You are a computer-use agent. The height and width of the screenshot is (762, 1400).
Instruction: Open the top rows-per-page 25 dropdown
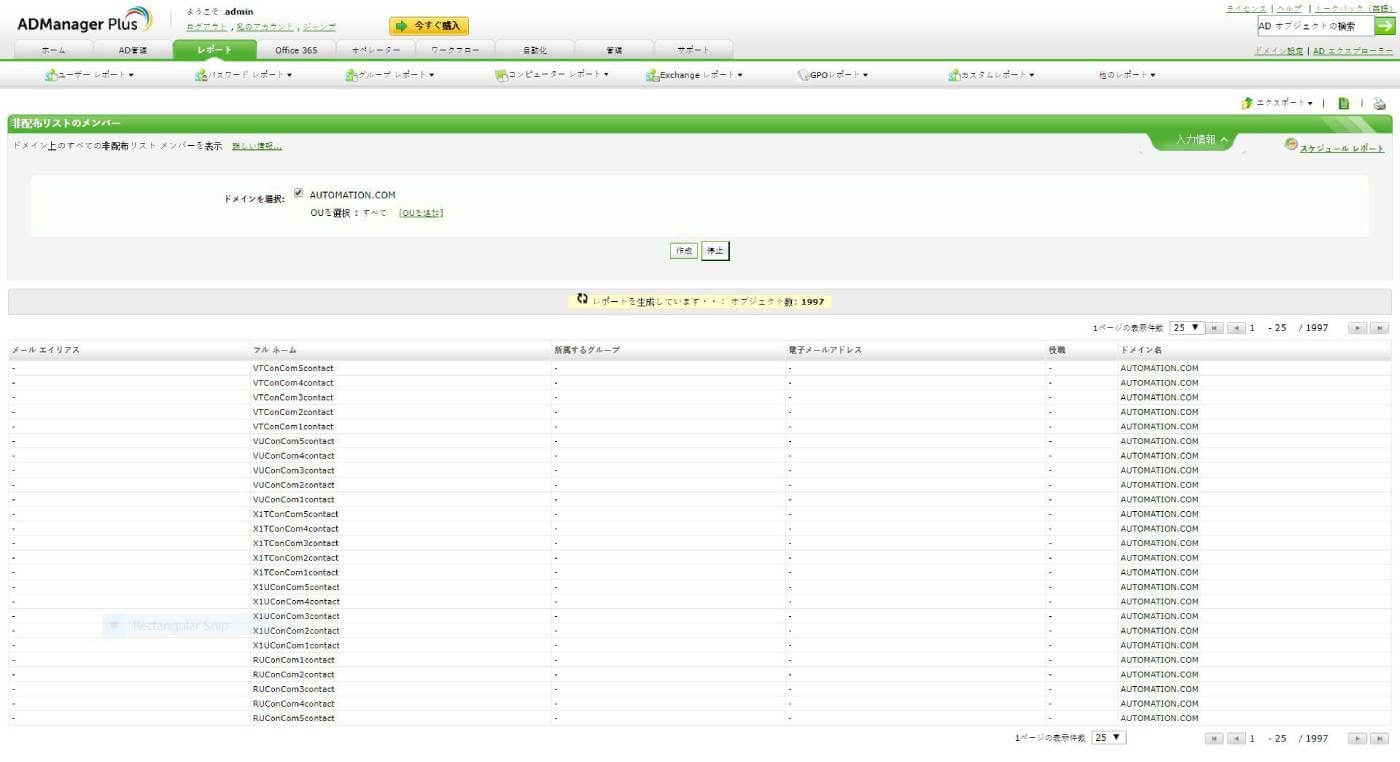pyautogui.click(x=1187, y=328)
